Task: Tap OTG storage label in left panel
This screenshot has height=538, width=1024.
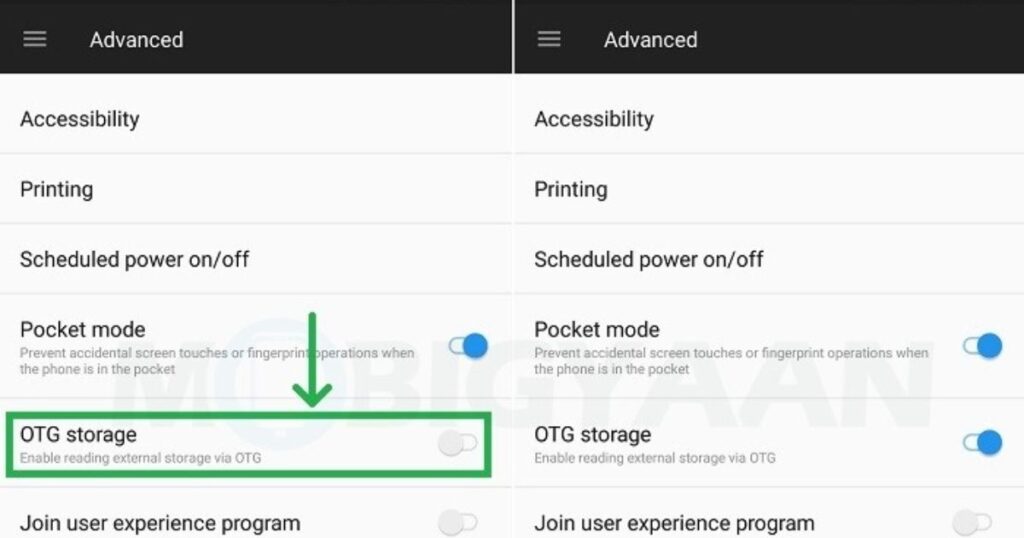Action: click(x=78, y=435)
